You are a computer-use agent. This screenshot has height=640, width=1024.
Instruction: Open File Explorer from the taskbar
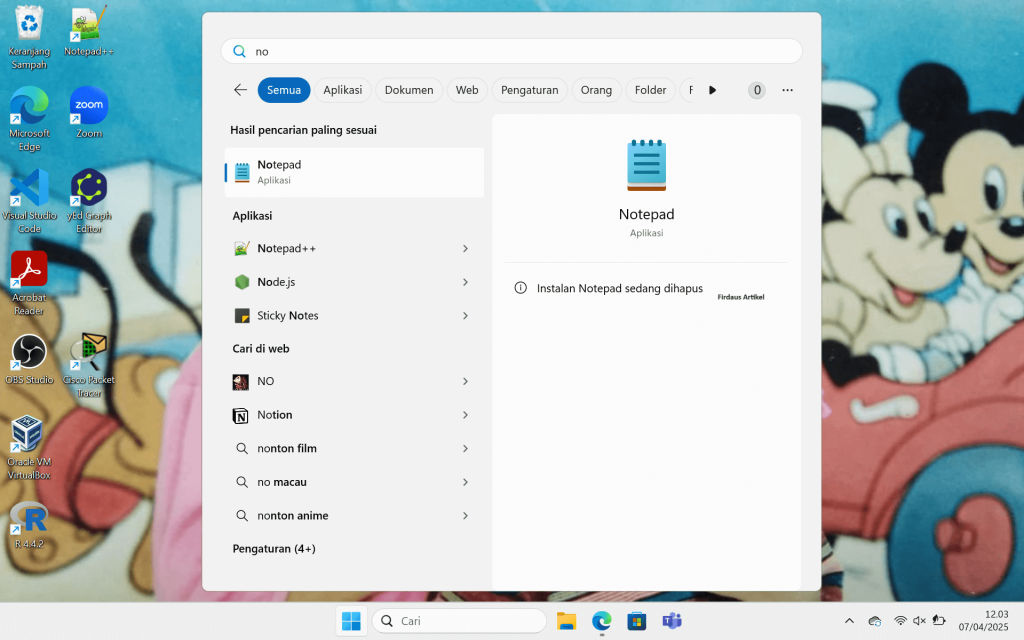566,621
